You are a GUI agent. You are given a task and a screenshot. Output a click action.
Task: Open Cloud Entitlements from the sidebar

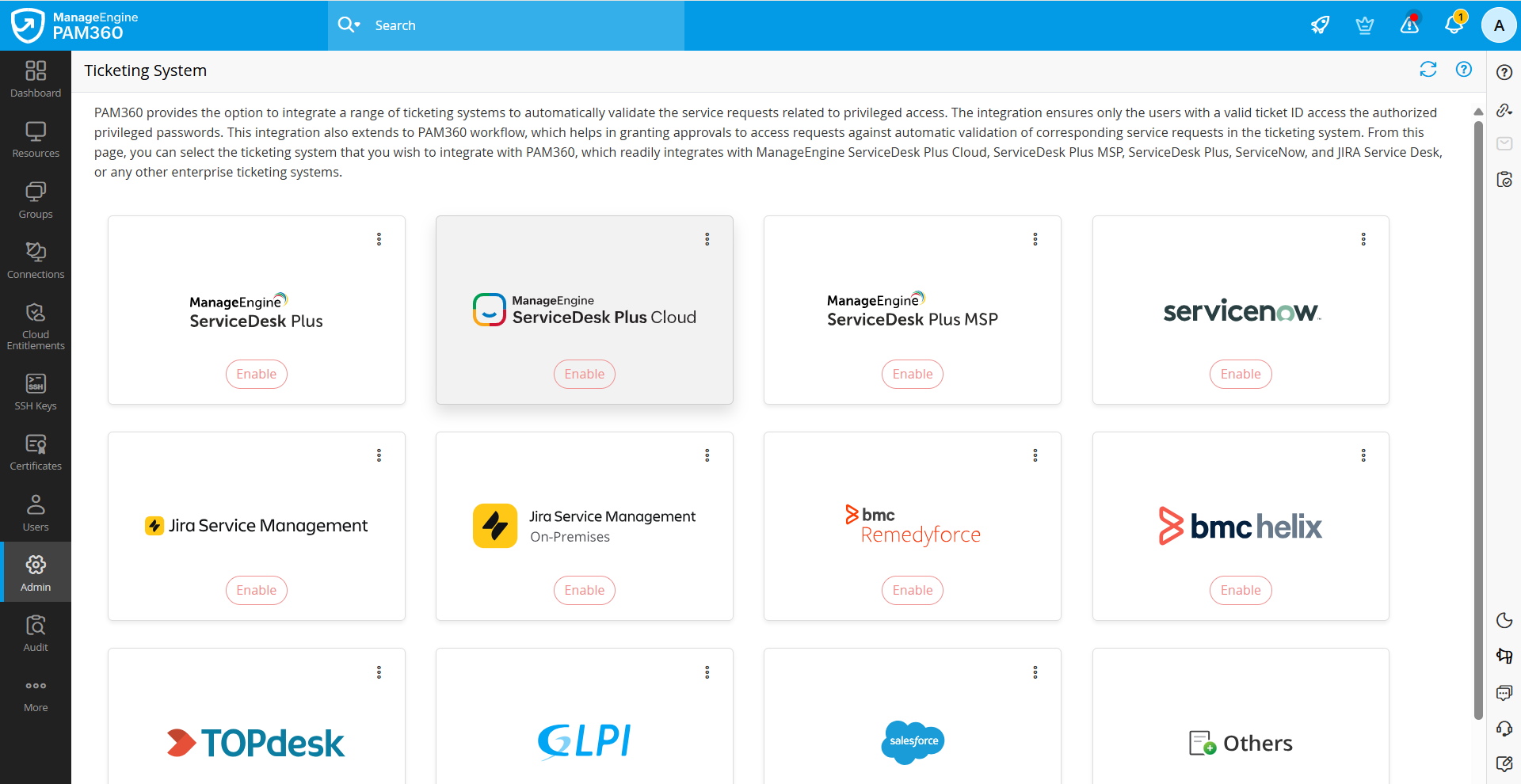coord(36,326)
